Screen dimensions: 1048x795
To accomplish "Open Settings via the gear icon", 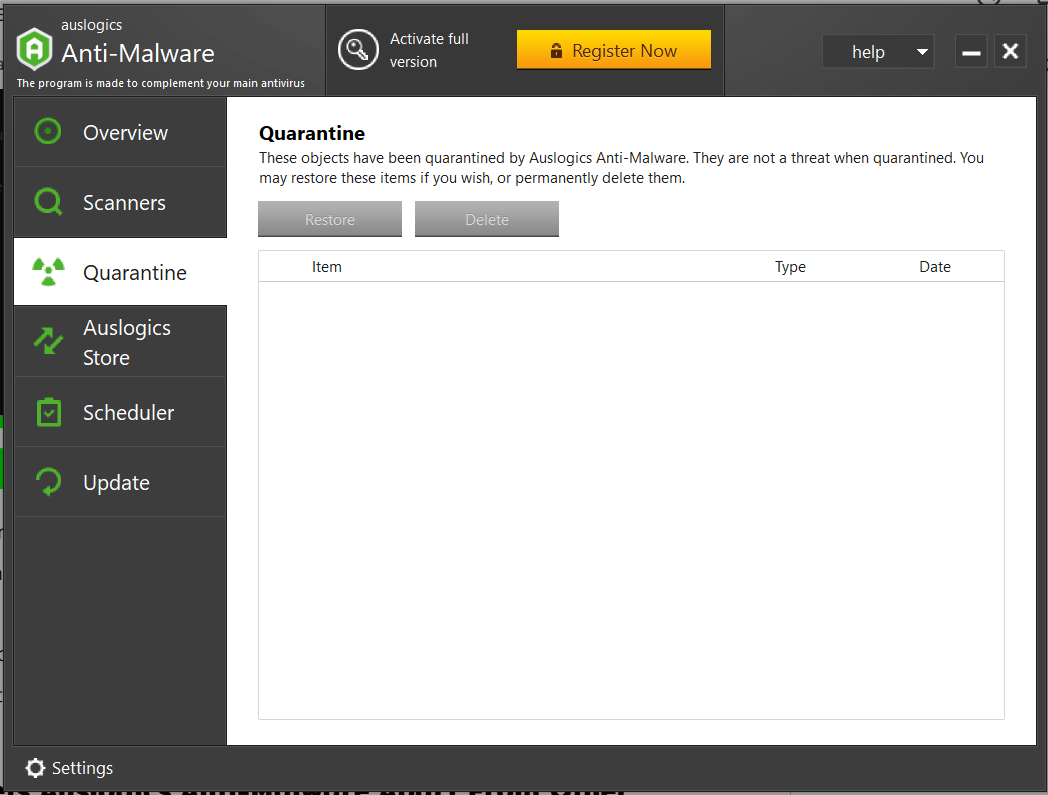I will point(36,768).
